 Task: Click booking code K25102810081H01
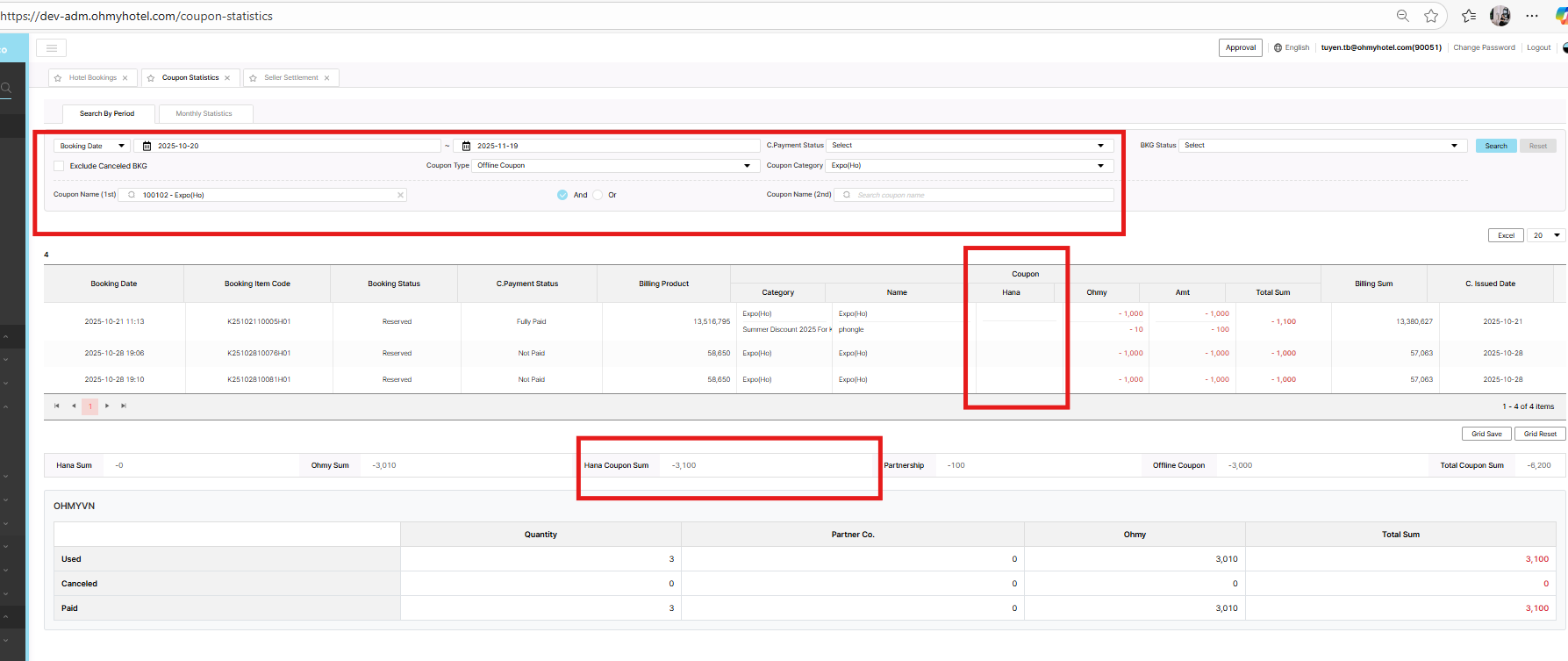pyautogui.click(x=259, y=379)
